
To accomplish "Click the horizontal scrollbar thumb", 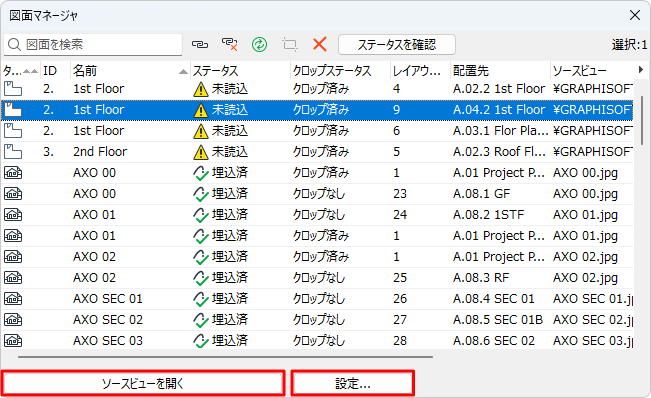I will [x=225, y=356].
